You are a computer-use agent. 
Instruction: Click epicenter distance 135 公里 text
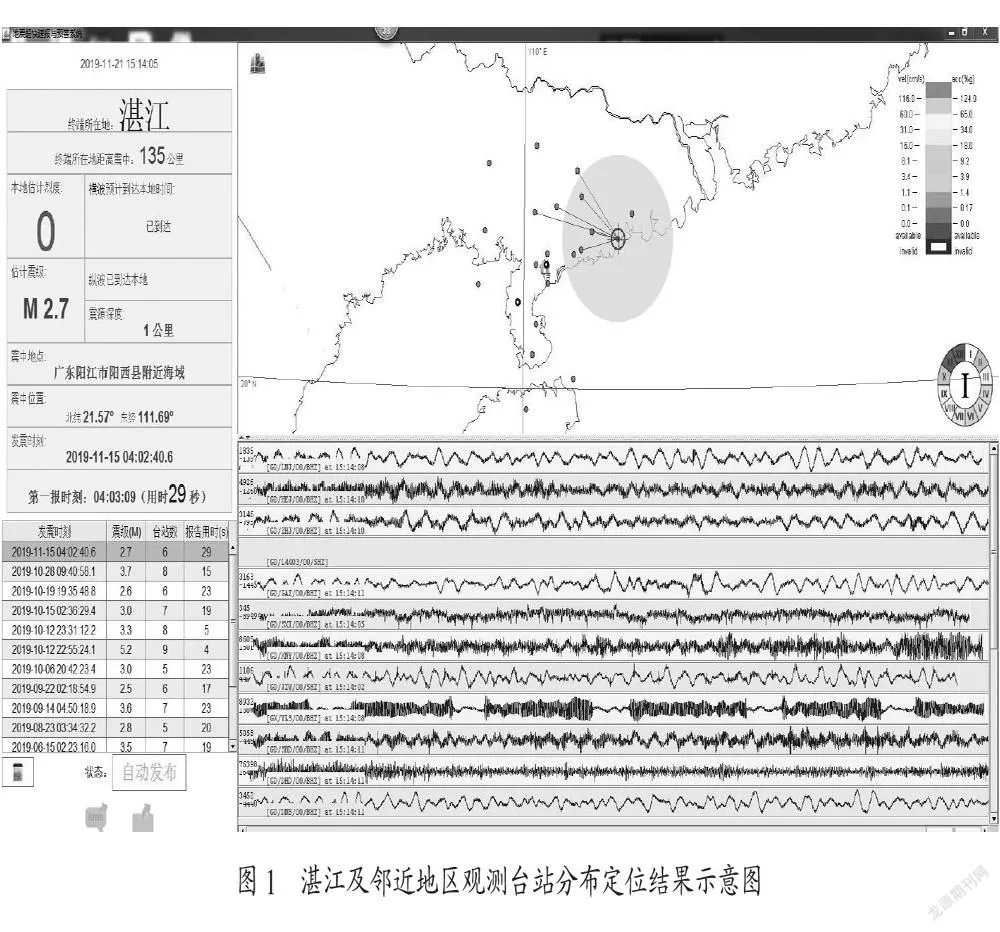161,156
